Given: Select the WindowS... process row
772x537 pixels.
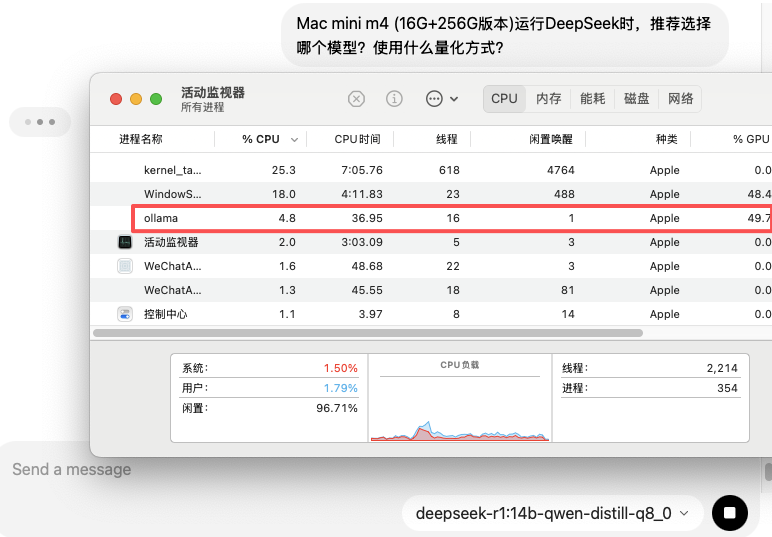Looking at the screenshot, I should point(431,194).
